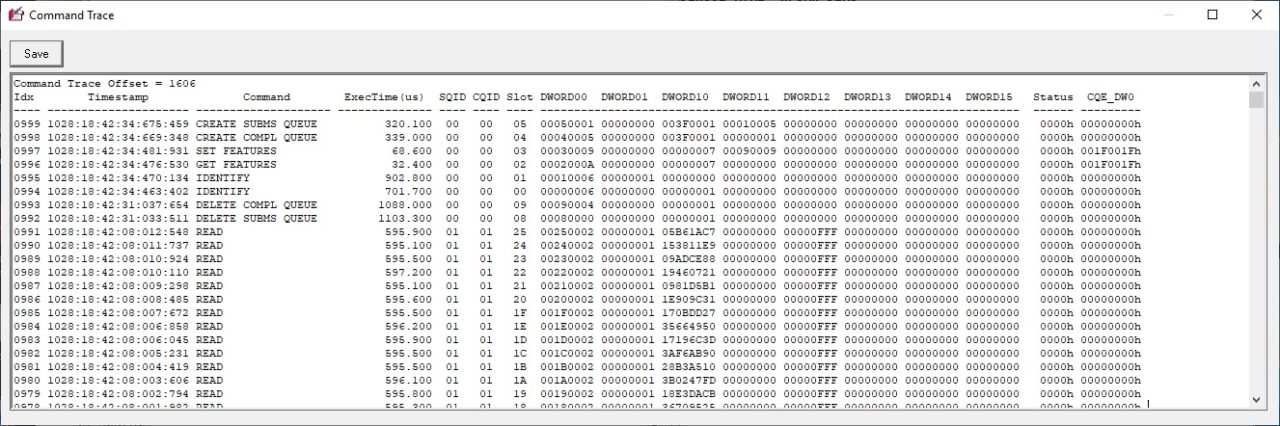Close the Command Trace window

pos(1257,15)
